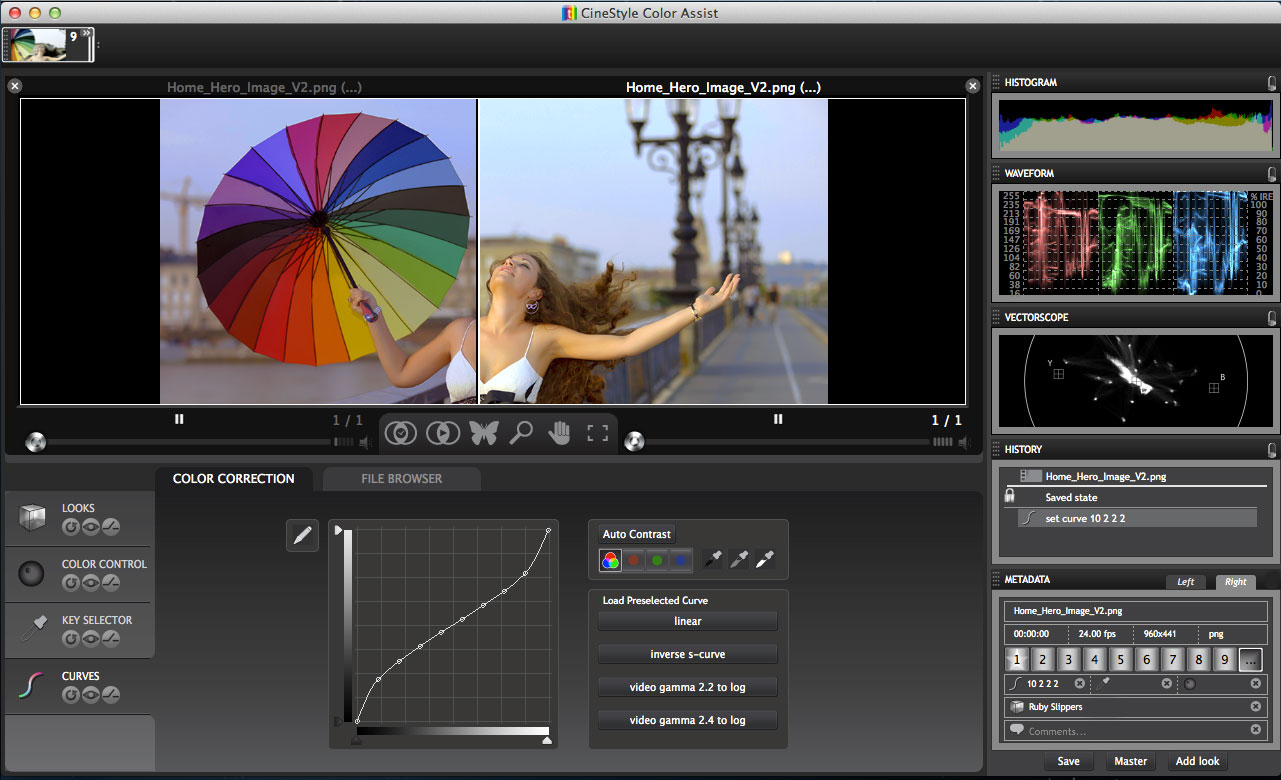The width and height of the screenshot is (1281, 780).
Task: Toggle Key Selector visibility eye
Action: click(90, 639)
